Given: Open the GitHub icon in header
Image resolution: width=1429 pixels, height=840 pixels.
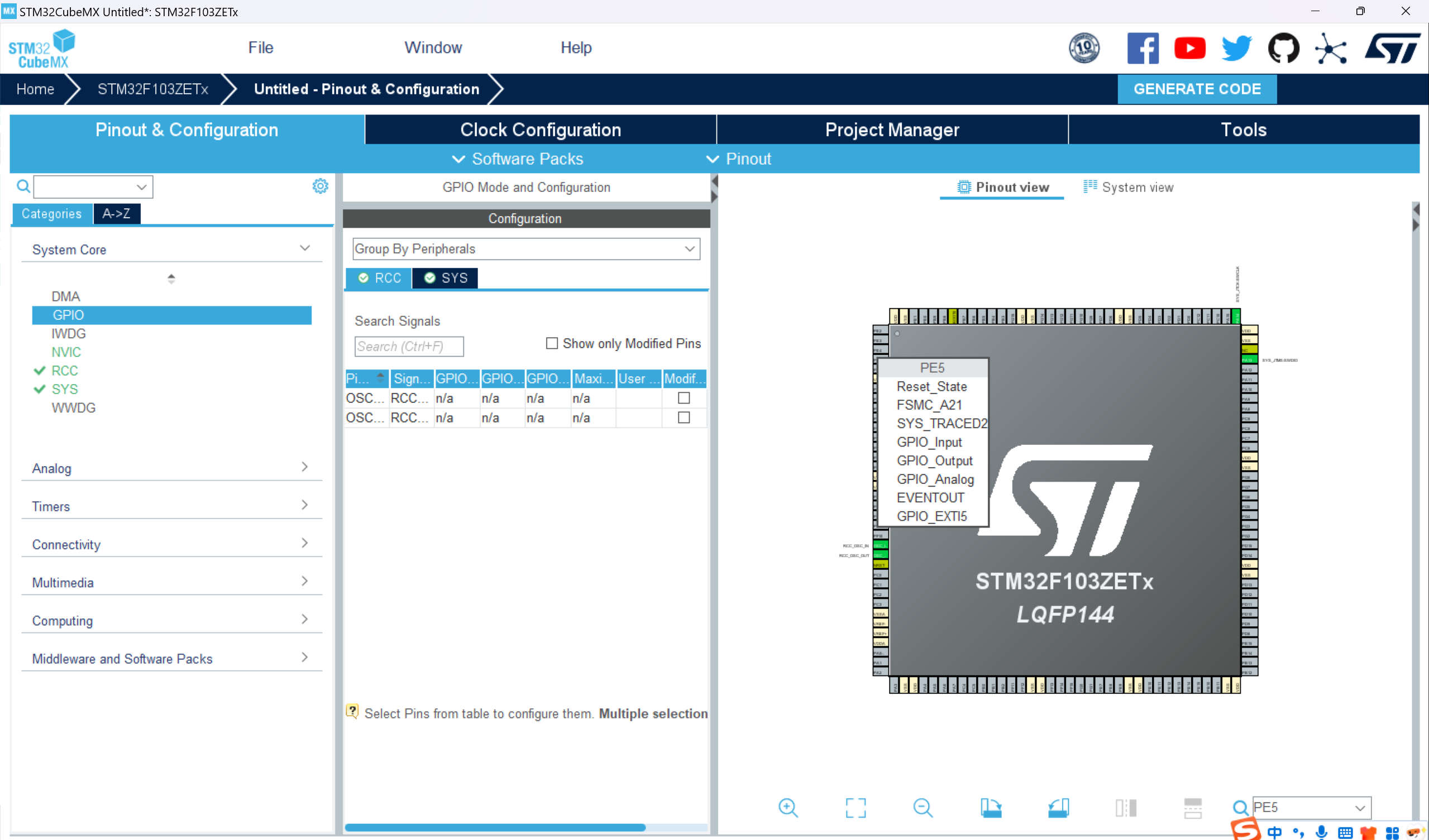Looking at the screenshot, I should tap(1283, 48).
